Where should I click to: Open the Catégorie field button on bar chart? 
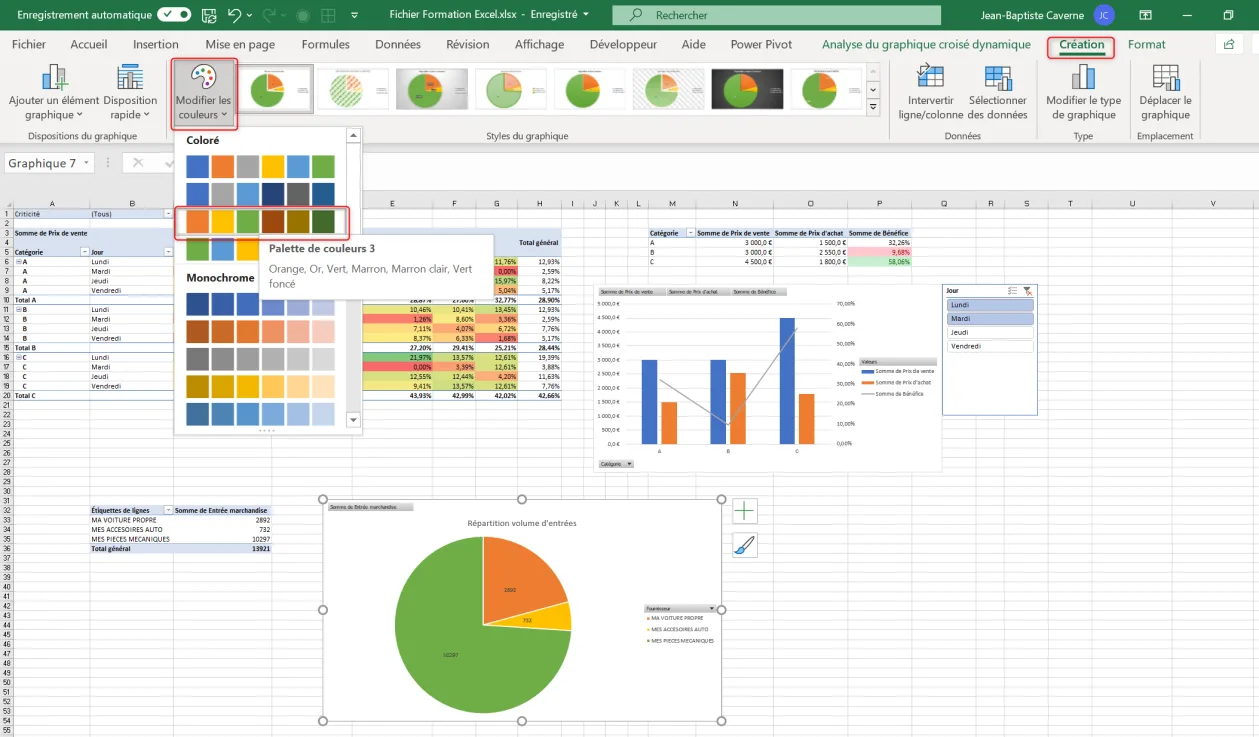(x=615, y=464)
